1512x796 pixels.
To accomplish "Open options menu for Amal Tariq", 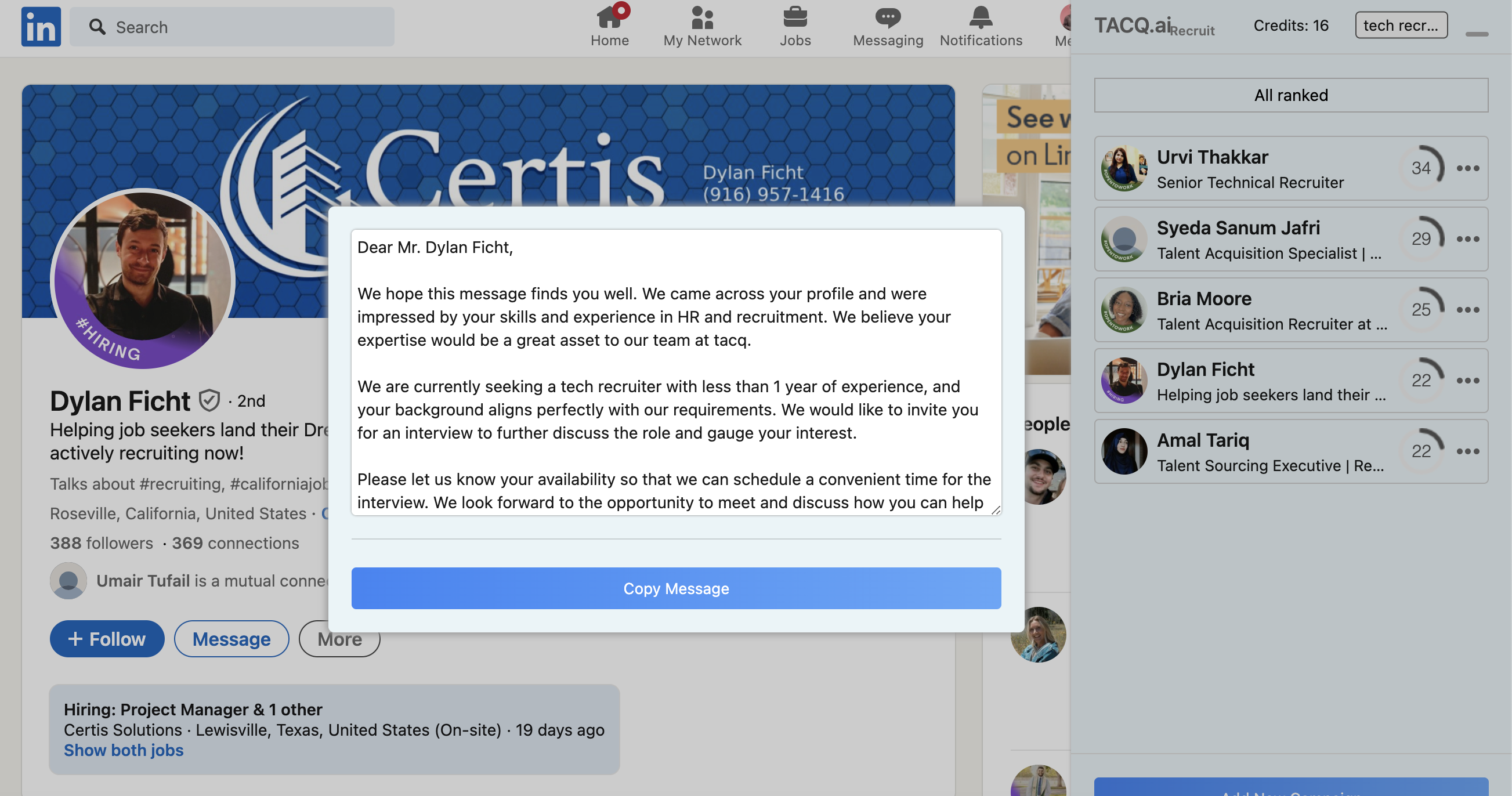I will point(1467,451).
